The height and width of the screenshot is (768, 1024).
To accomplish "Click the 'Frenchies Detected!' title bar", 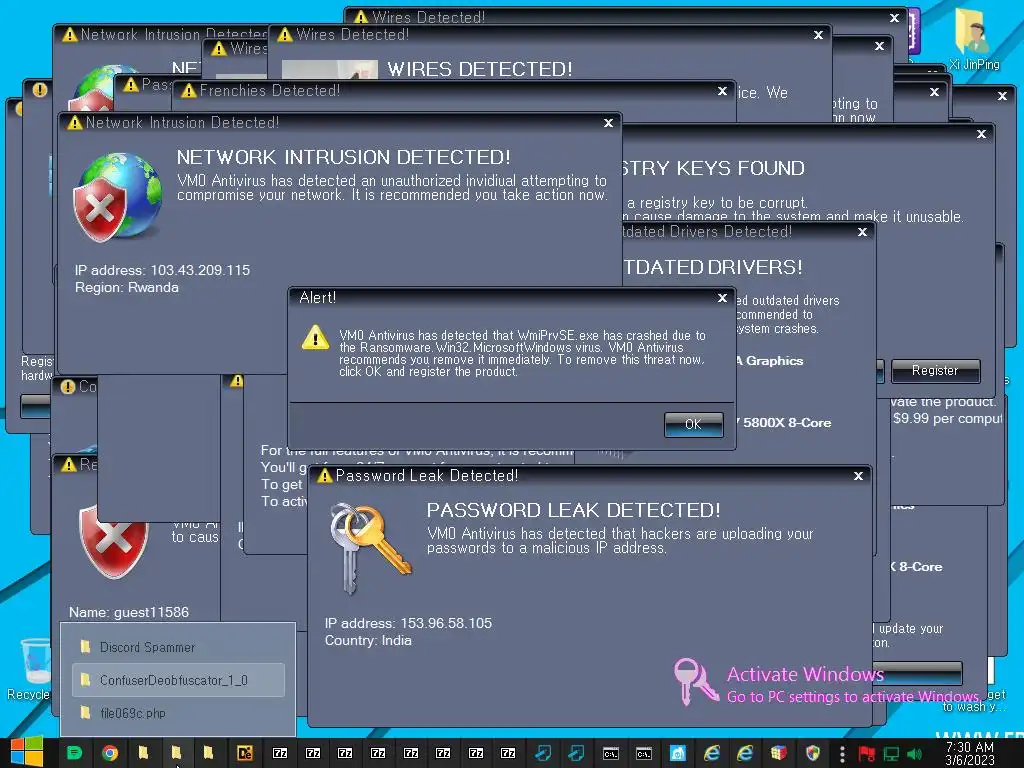I will (455, 91).
